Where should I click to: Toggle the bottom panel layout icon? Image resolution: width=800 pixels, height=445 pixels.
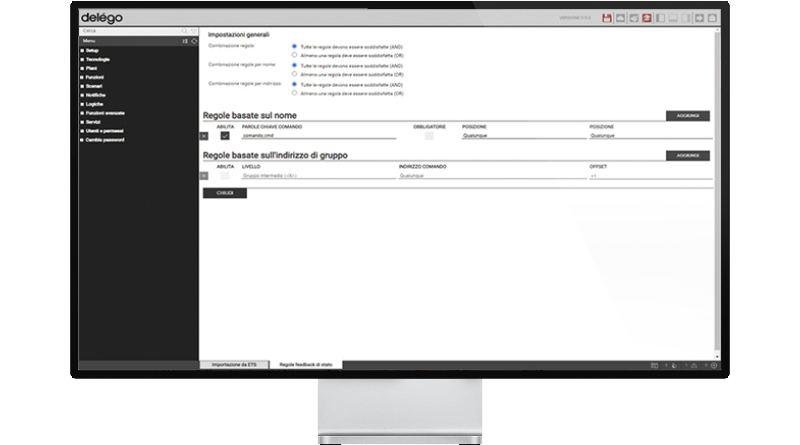(673, 18)
